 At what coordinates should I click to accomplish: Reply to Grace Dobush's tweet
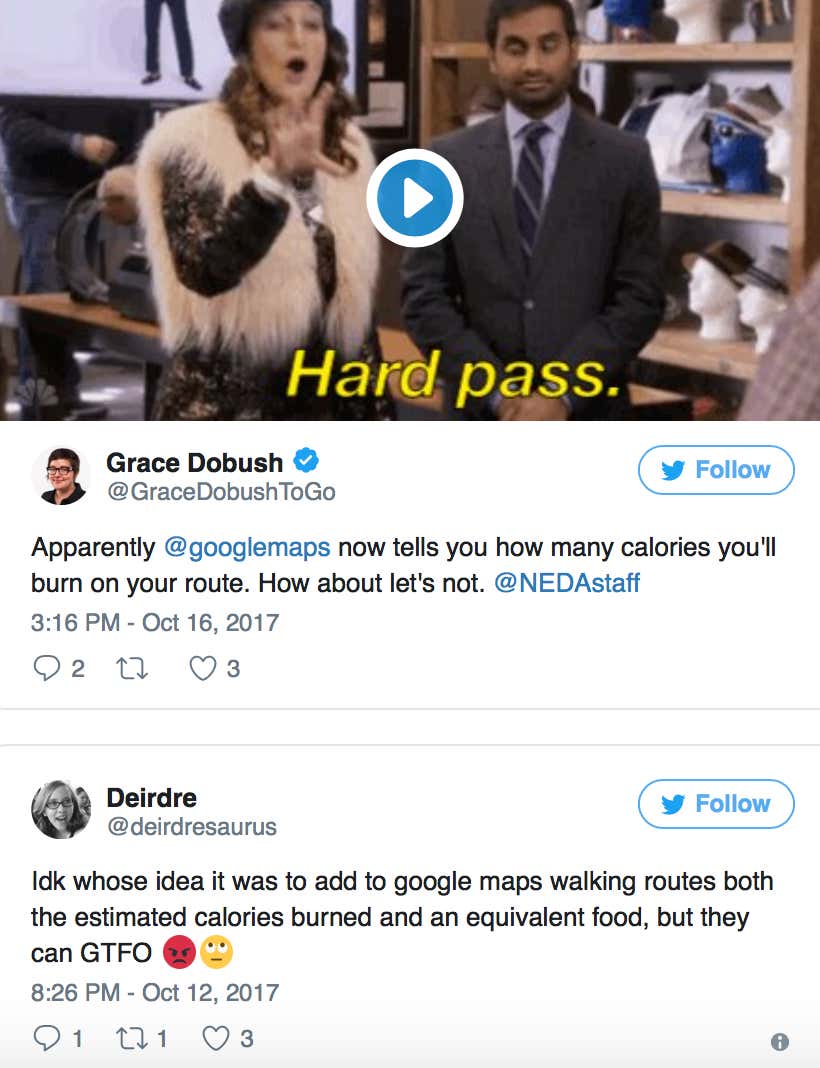coord(47,668)
